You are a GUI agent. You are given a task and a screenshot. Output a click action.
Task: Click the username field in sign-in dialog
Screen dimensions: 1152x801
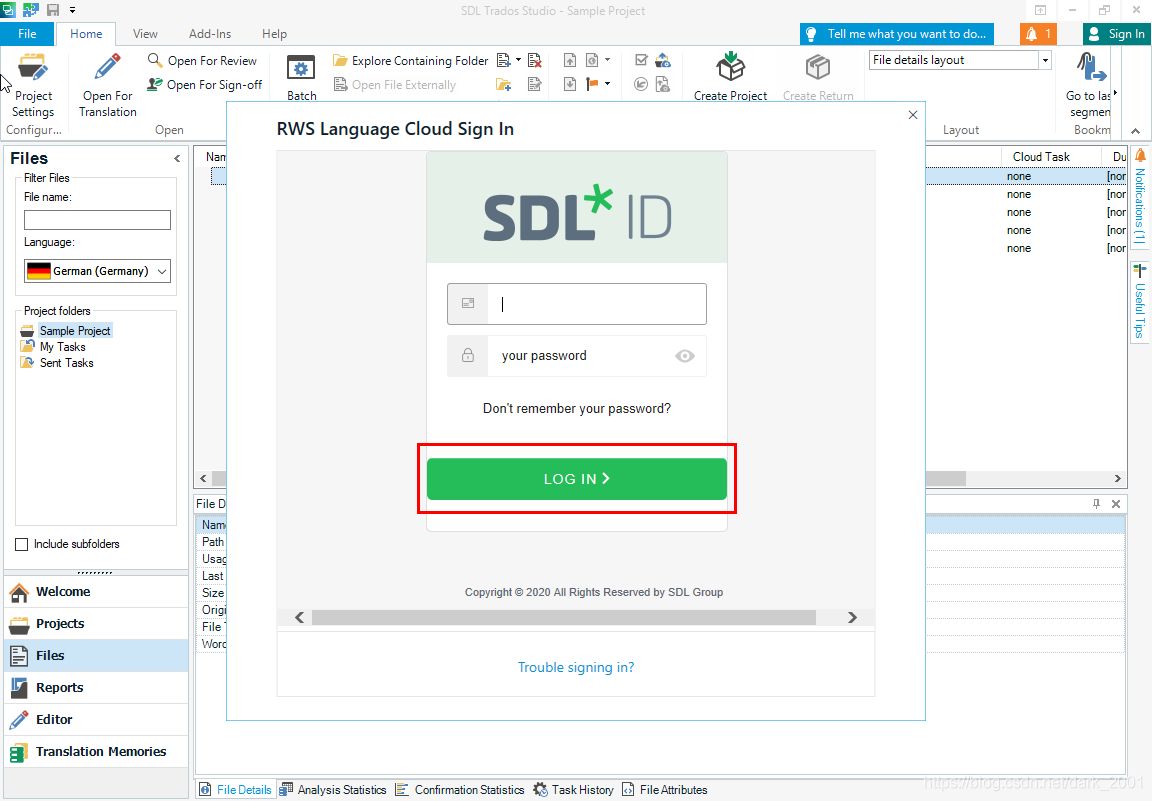[x=577, y=303]
